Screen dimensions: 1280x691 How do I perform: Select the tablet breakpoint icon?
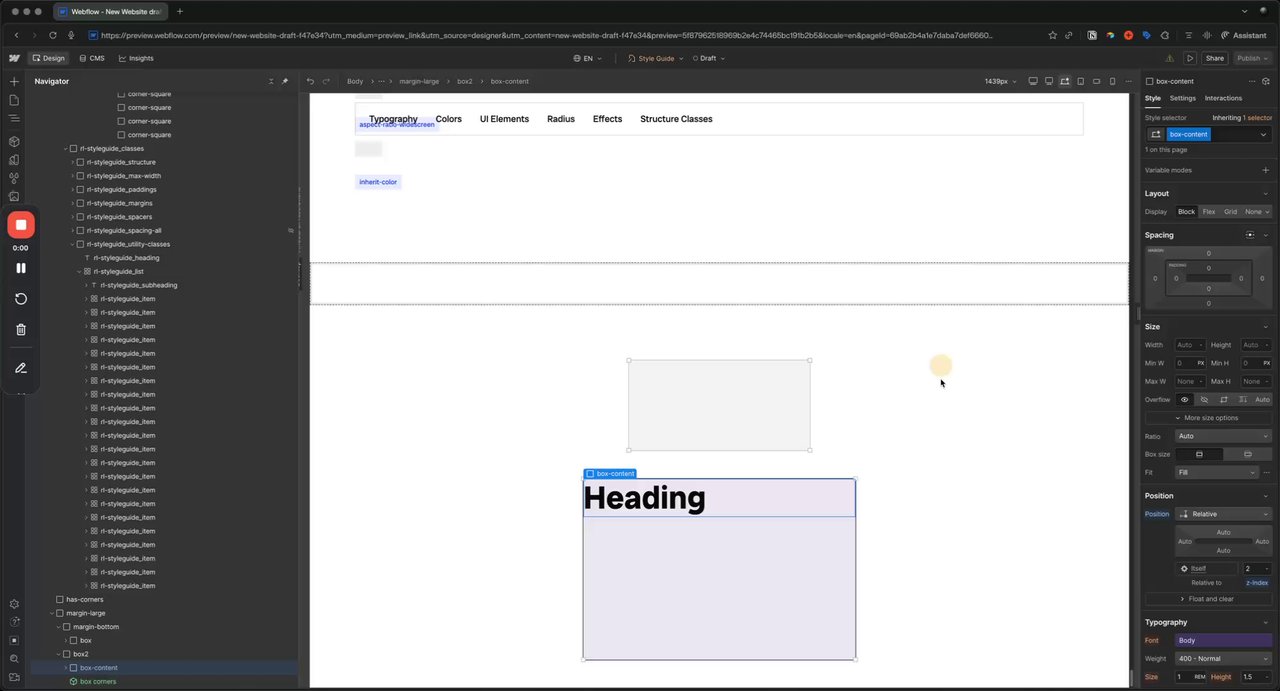coord(1081,81)
